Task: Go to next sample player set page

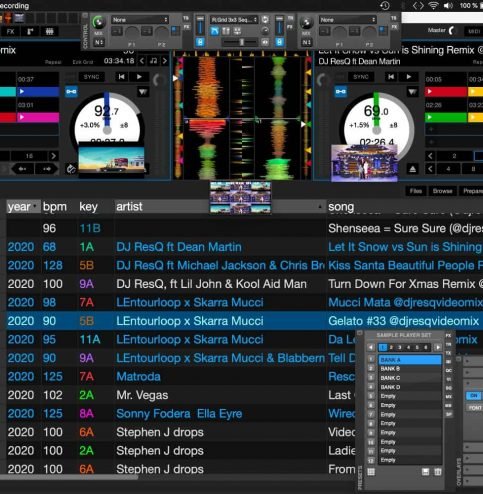Action: click(438, 347)
